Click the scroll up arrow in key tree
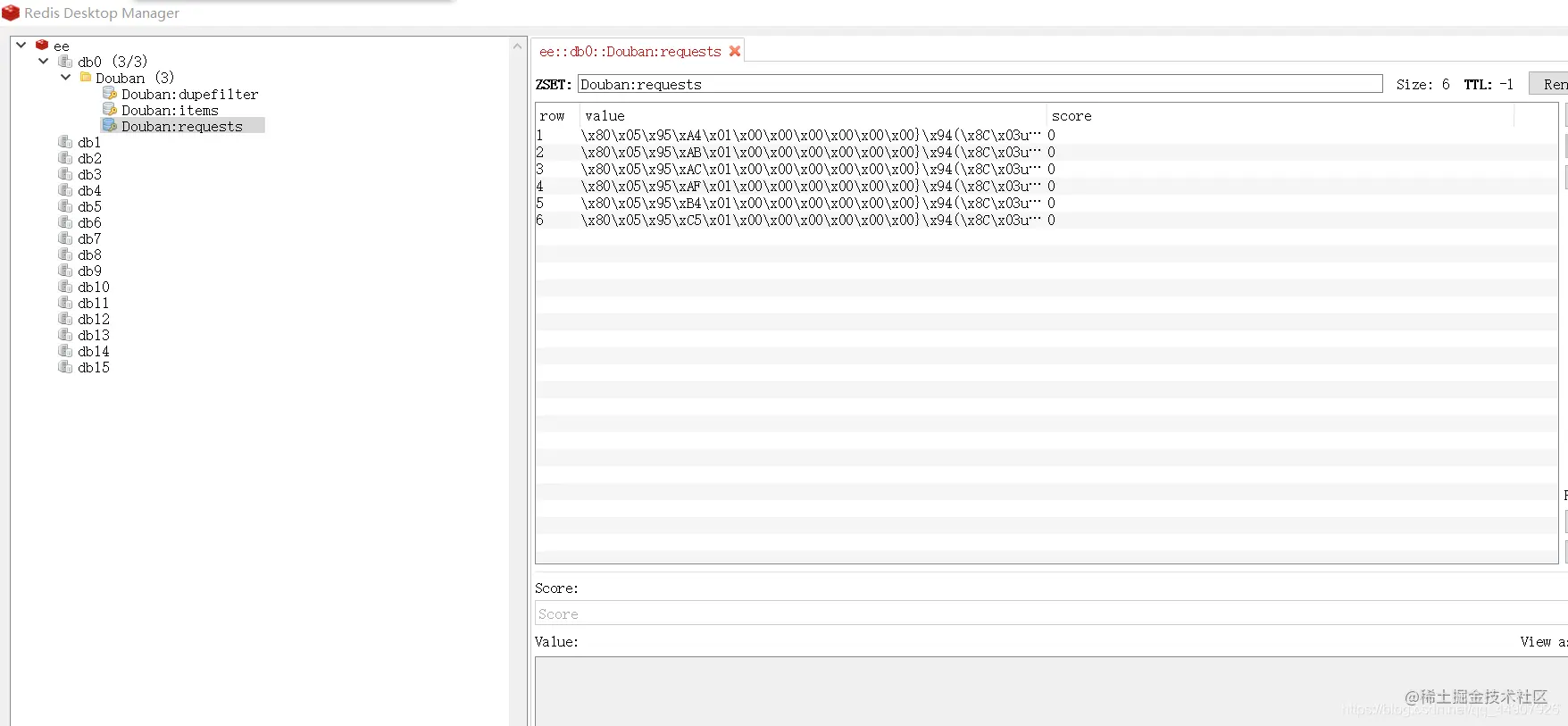The width and height of the screenshot is (1568, 726). point(518,46)
